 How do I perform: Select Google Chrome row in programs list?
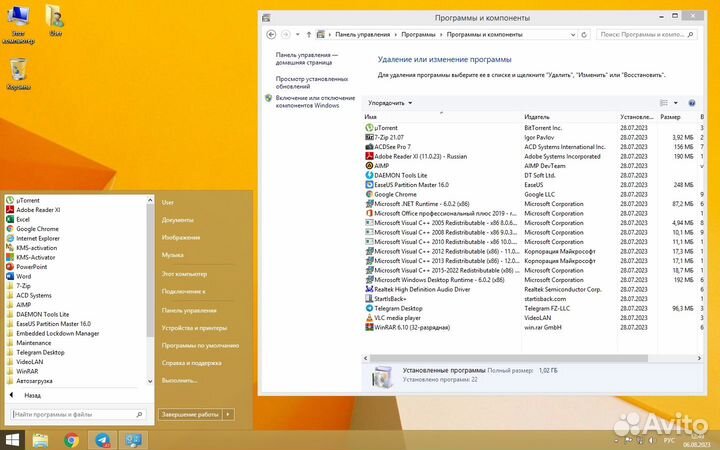tap(533, 194)
